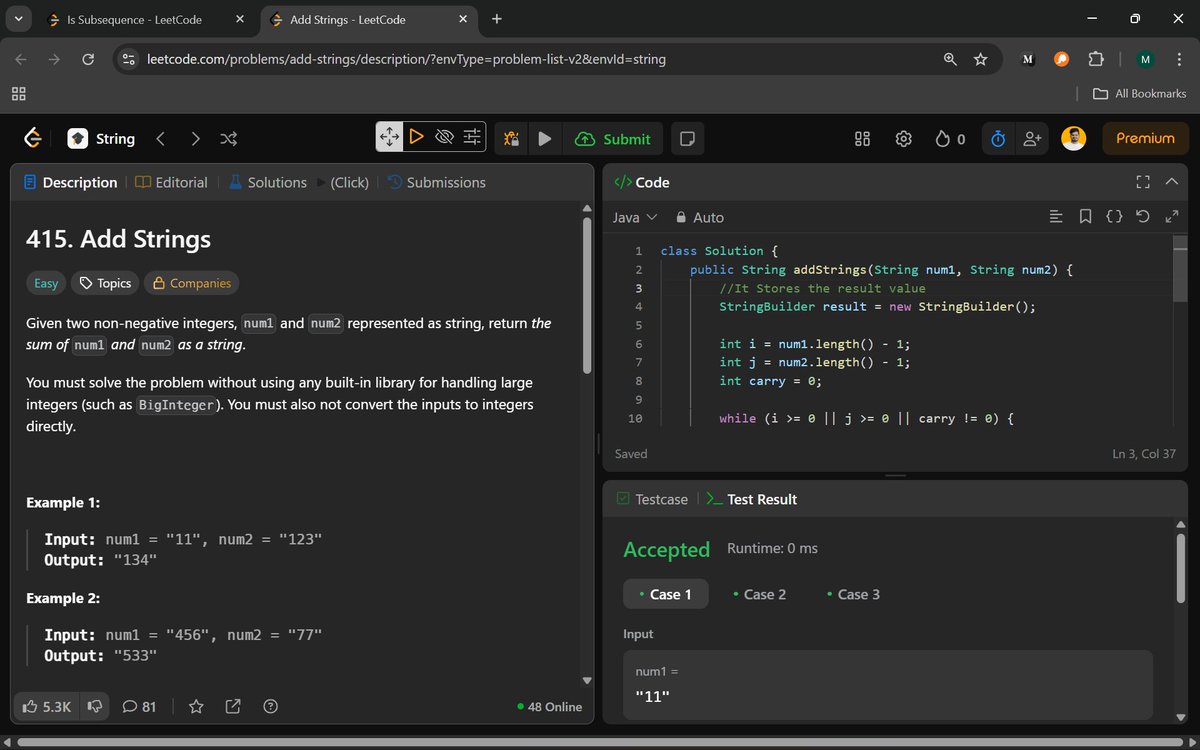Image resolution: width=1200 pixels, height=750 pixels.
Task: Reload the page
Action: pyautogui.click(x=88, y=59)
